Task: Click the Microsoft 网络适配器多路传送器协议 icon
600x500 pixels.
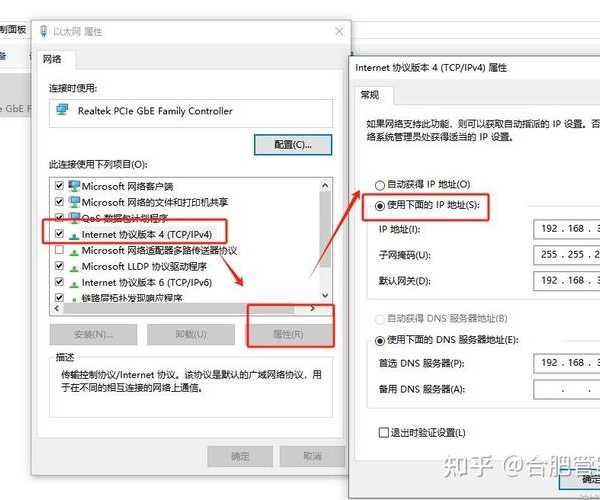Action: (x=74, y=251)
